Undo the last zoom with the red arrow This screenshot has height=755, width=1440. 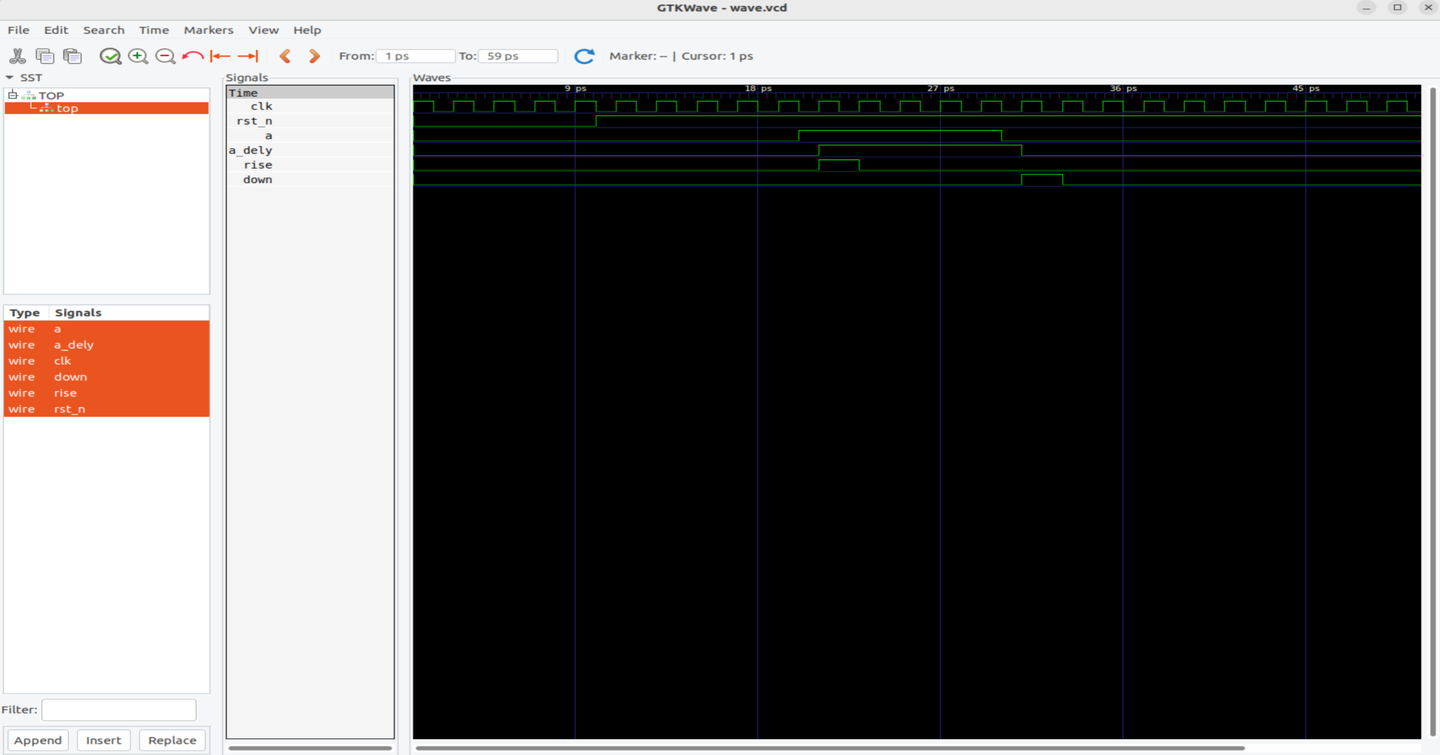click(x=193, y=56)
